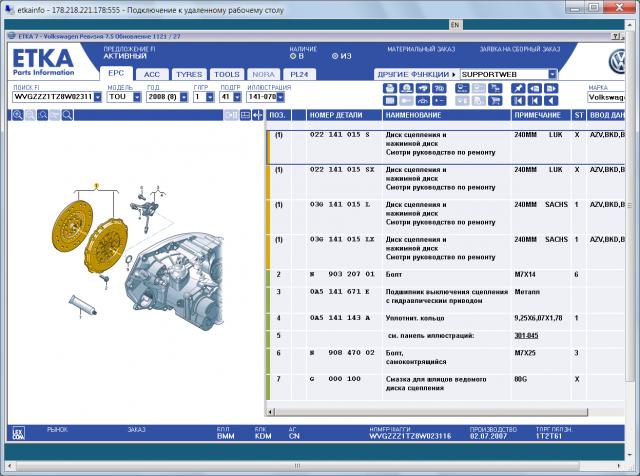
Task: Click Заявка на сборный заказ button
Action: point(520,49)
